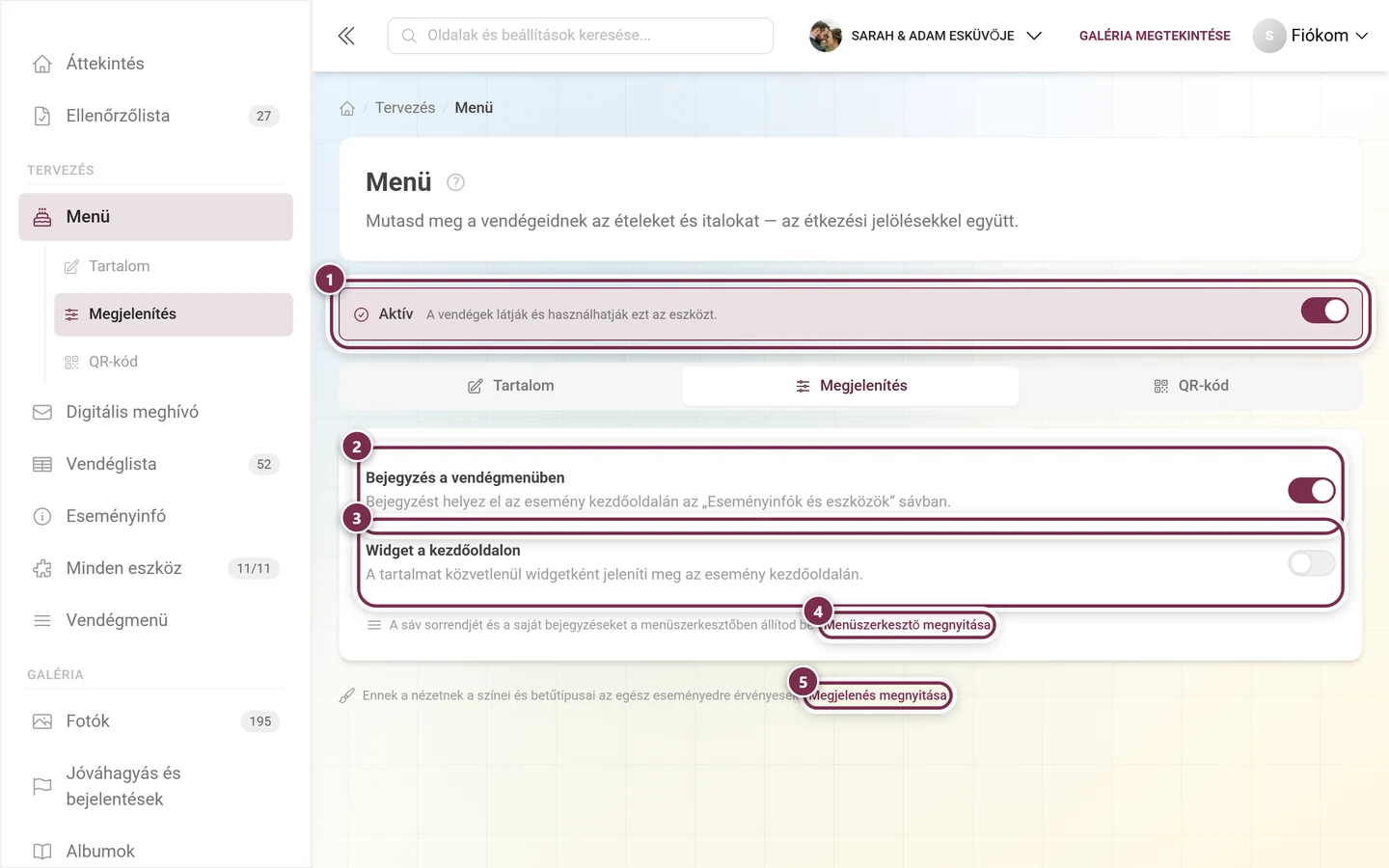This screenshot has height=868, width=1389.
Task: Click the Digitális meghívó envelope icon
Action: click(42, 412)
